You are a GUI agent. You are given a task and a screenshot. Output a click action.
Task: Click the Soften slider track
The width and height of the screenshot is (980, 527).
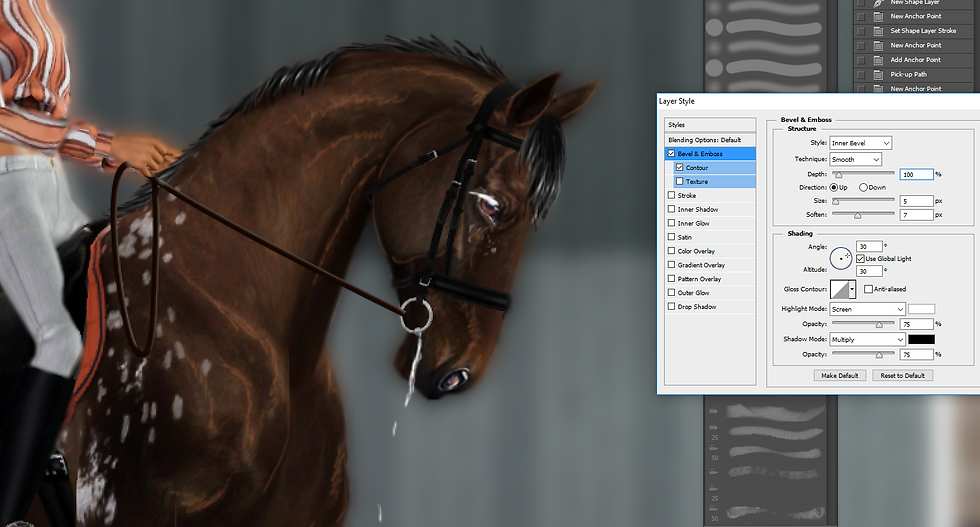[863, 213]
